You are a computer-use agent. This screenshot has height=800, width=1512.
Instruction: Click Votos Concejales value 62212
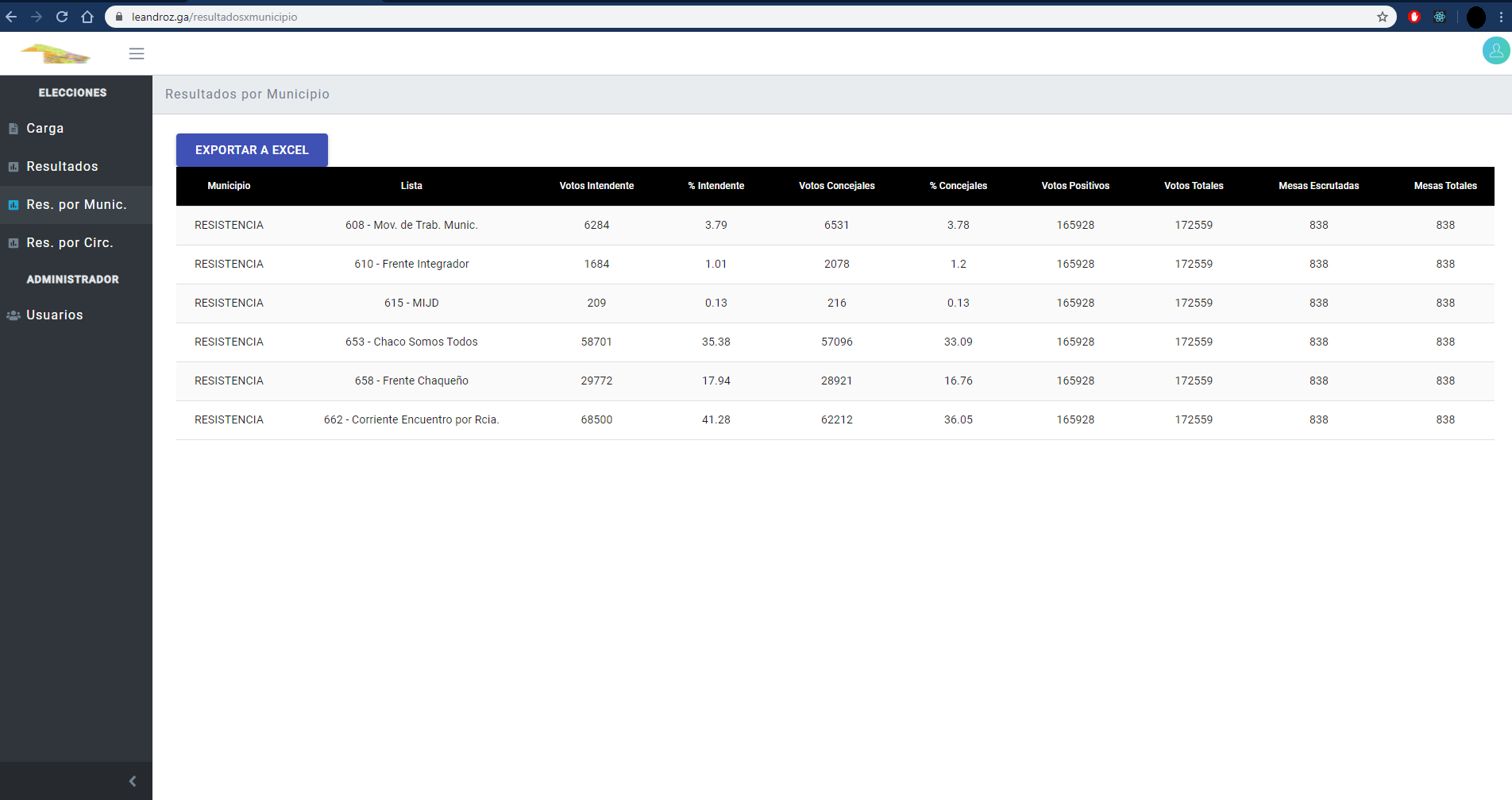[837, 419]
